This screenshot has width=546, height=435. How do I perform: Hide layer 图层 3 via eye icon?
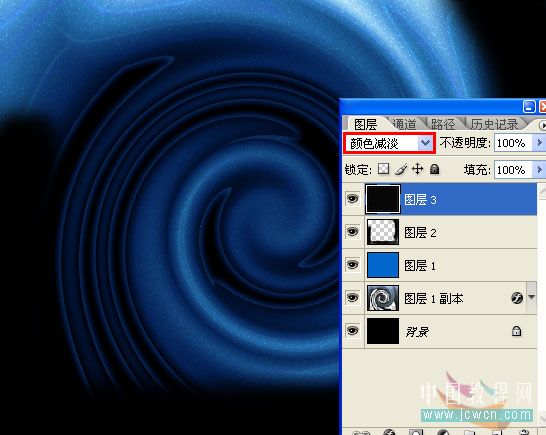coord(352,199)
